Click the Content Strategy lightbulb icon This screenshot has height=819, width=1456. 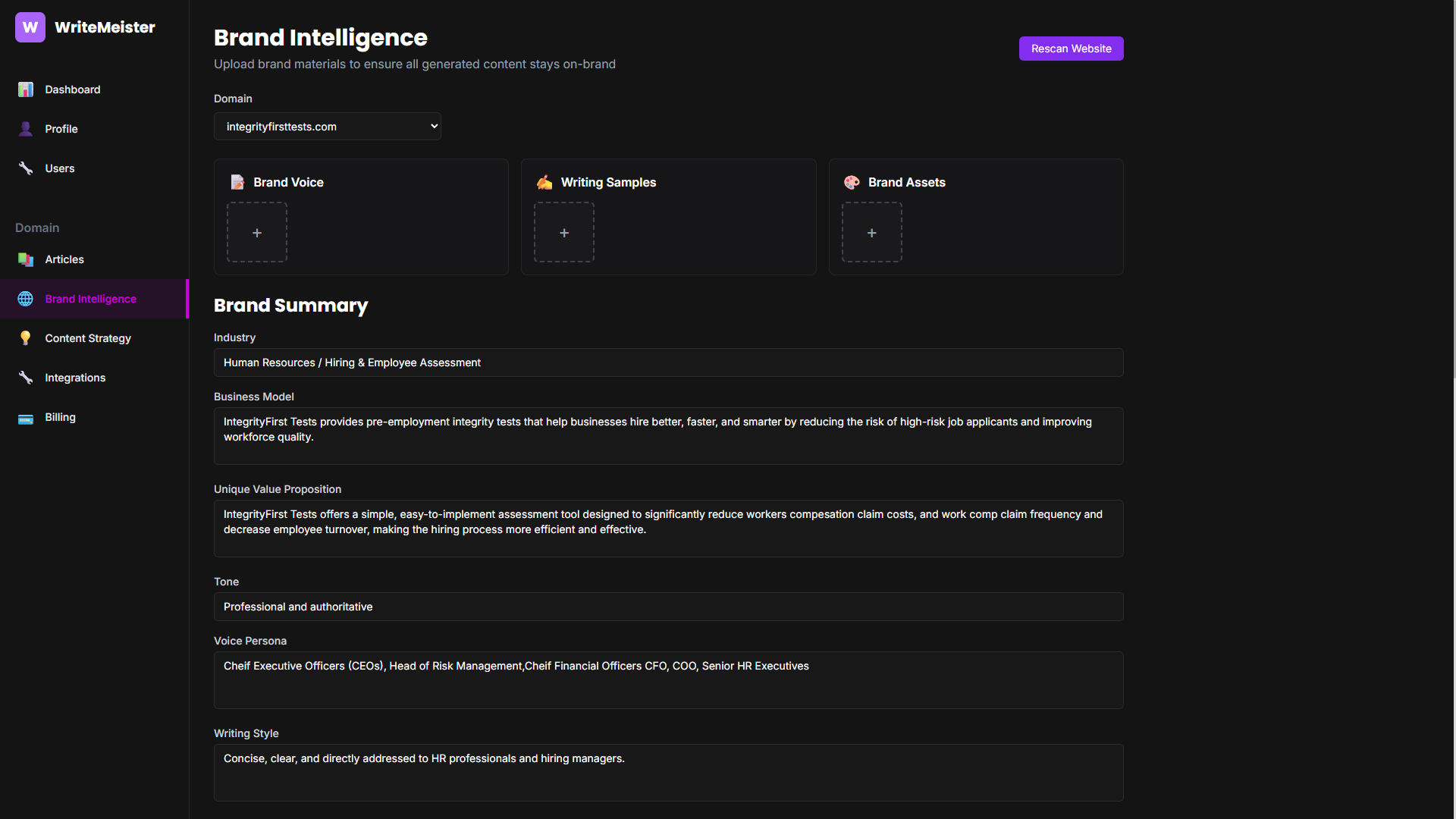26,338
